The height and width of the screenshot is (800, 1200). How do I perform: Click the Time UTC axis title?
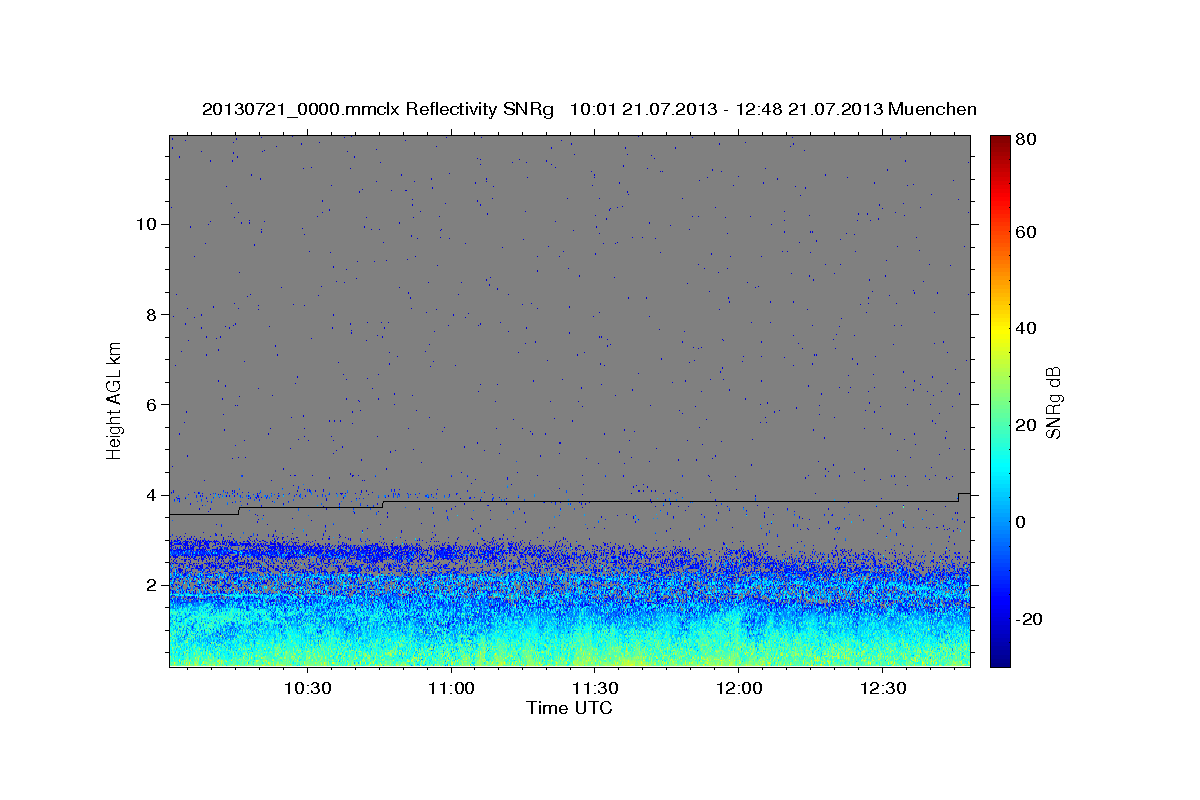click(569, 708)
